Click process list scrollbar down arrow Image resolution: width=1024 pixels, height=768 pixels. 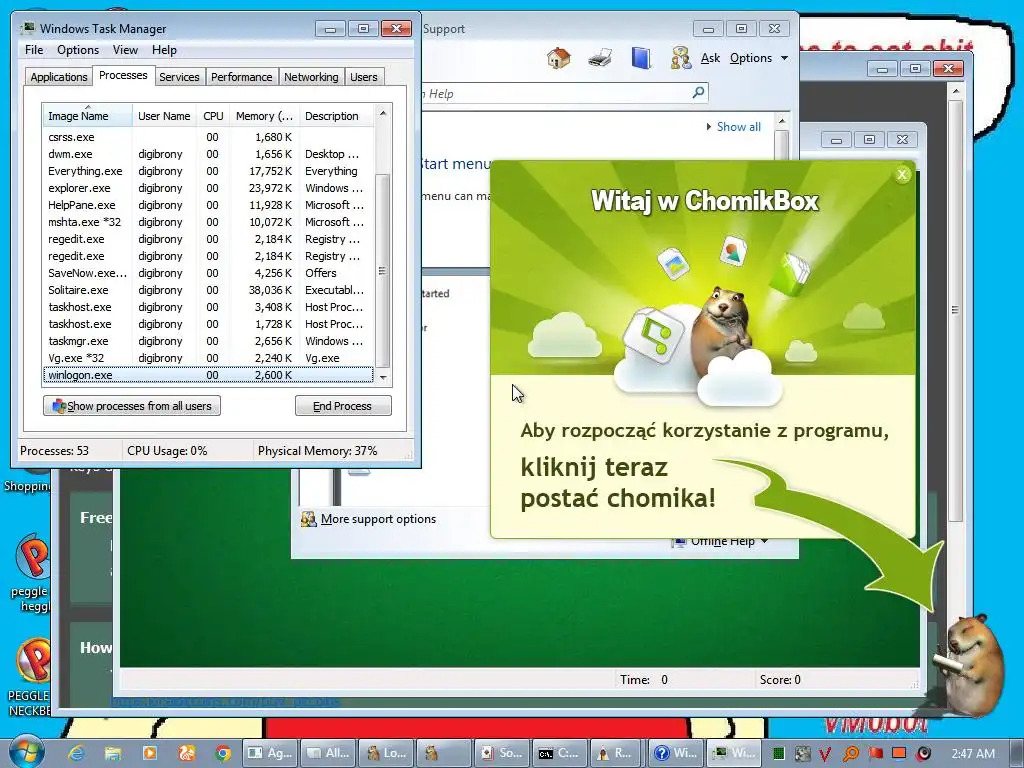383,376
